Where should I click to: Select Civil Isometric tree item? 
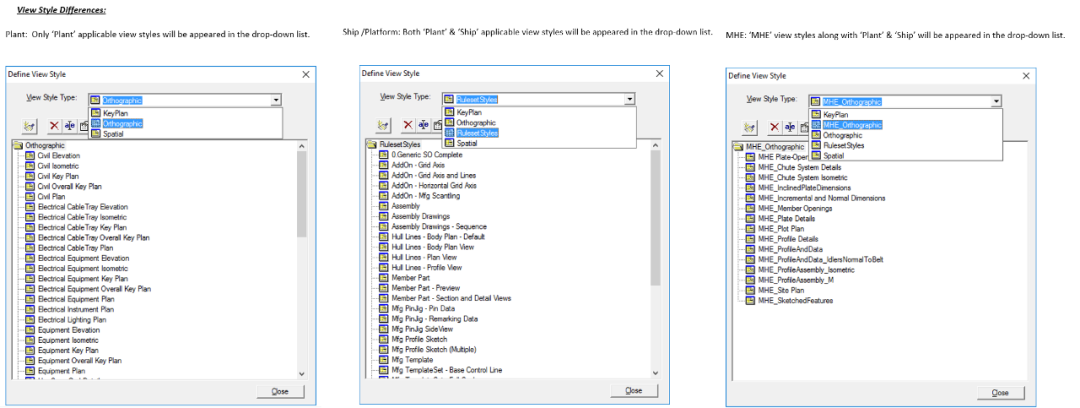coord(58,166)
